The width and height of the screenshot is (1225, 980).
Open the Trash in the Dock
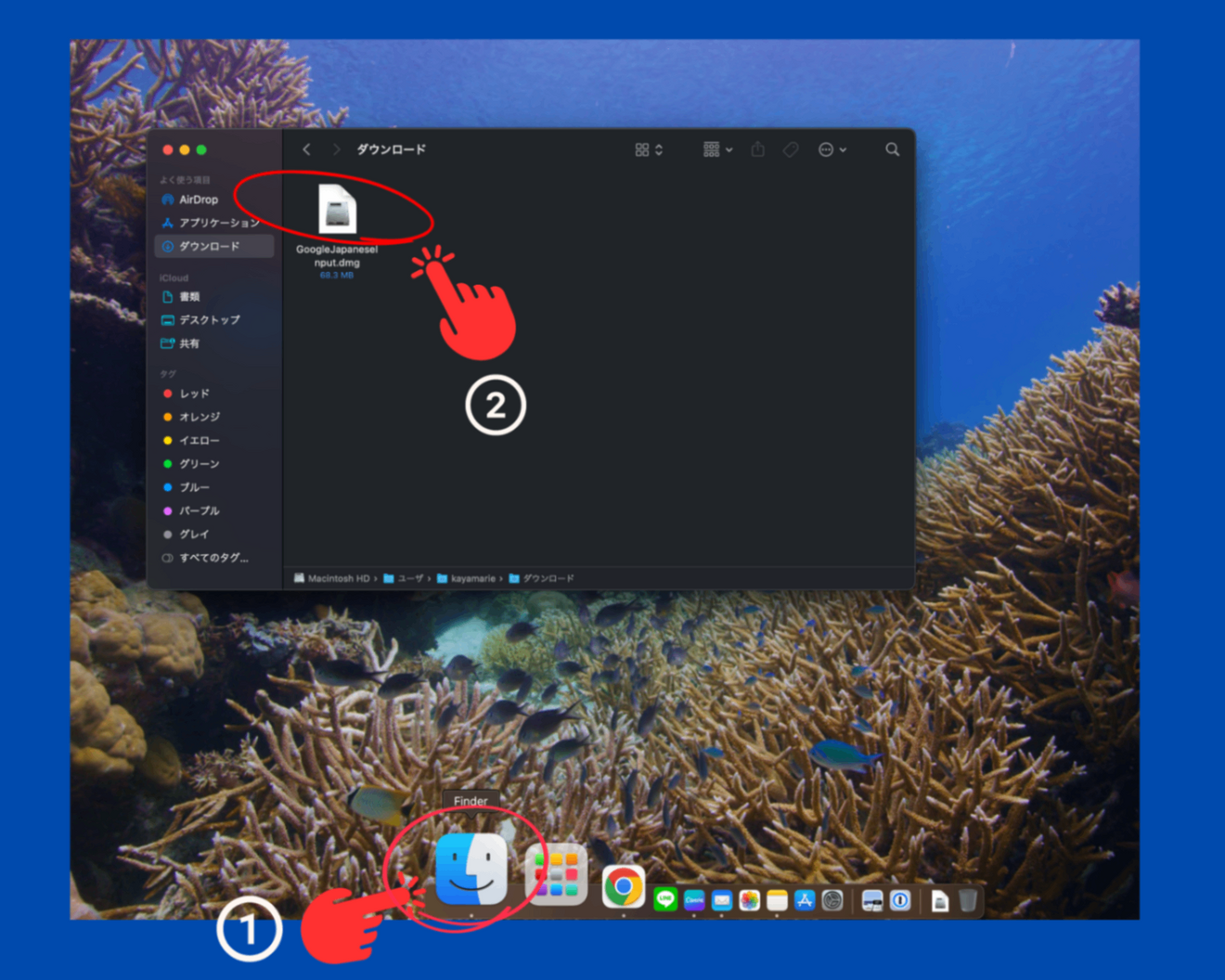[x=968, y=899]
